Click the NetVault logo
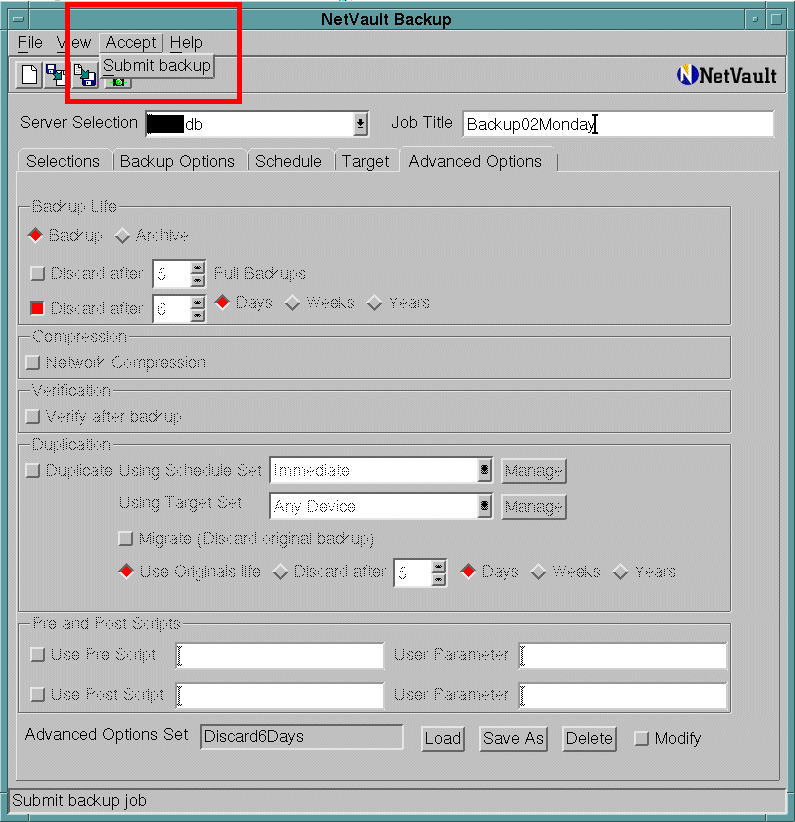This screenshot has height=822, width=795. click(x=726, y=75)
